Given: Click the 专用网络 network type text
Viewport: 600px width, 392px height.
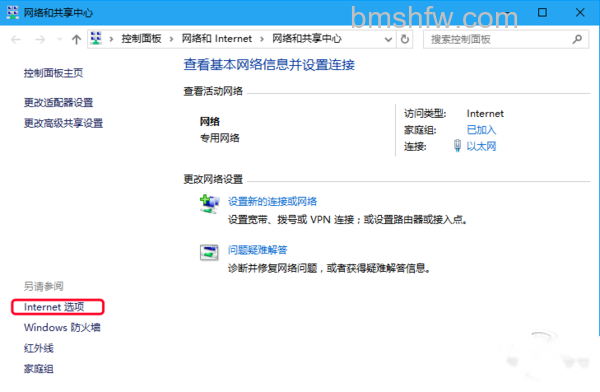Looking at the screenshot, I should [220, 138].
